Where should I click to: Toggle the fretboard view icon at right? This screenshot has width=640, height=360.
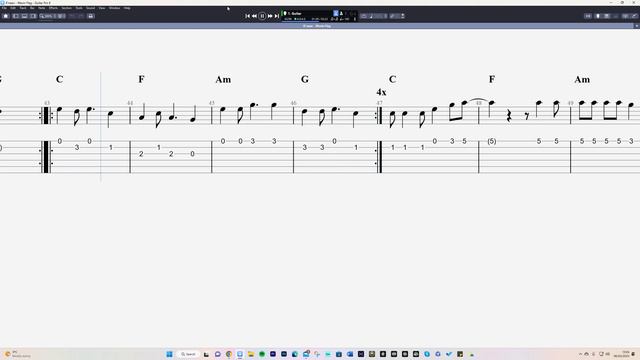598,16
